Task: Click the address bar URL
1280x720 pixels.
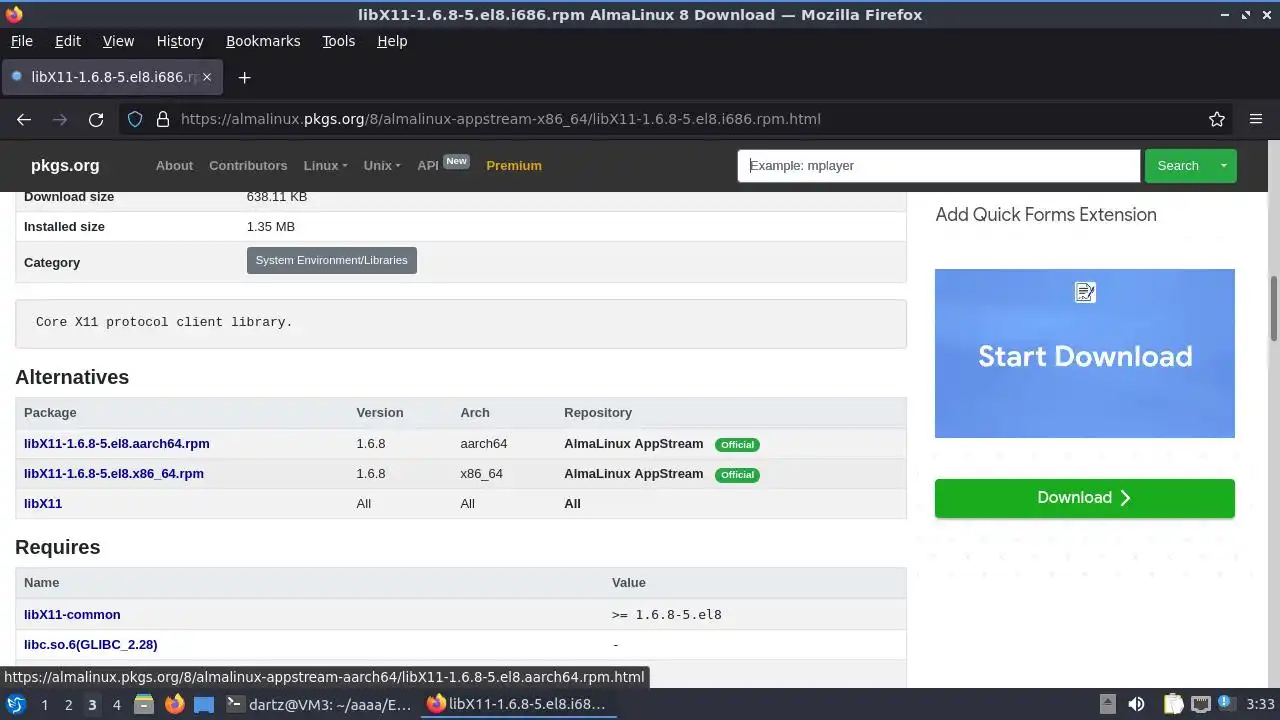Action: [500, 119]
